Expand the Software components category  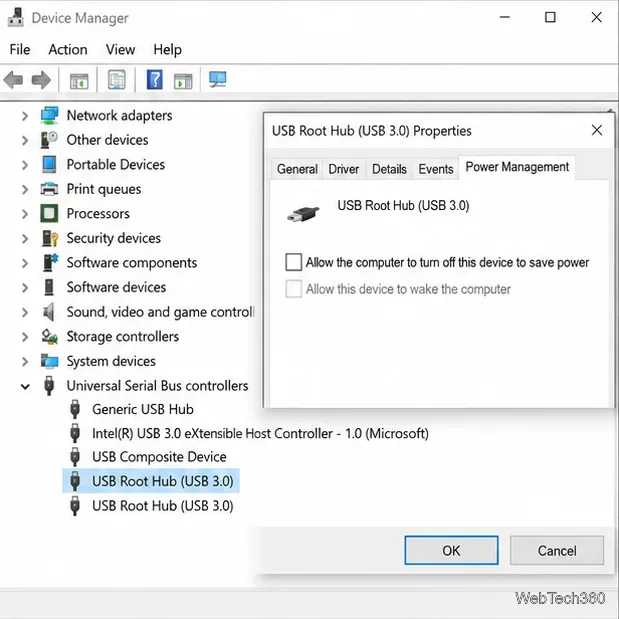(24, 263)
